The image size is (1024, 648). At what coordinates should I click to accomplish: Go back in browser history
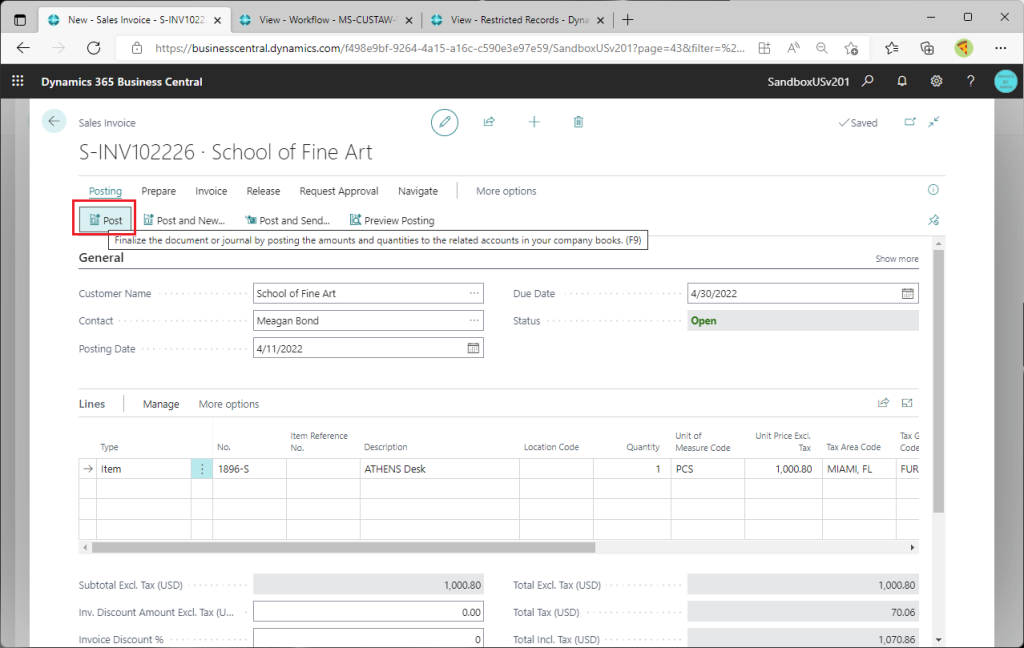(24, 48)
